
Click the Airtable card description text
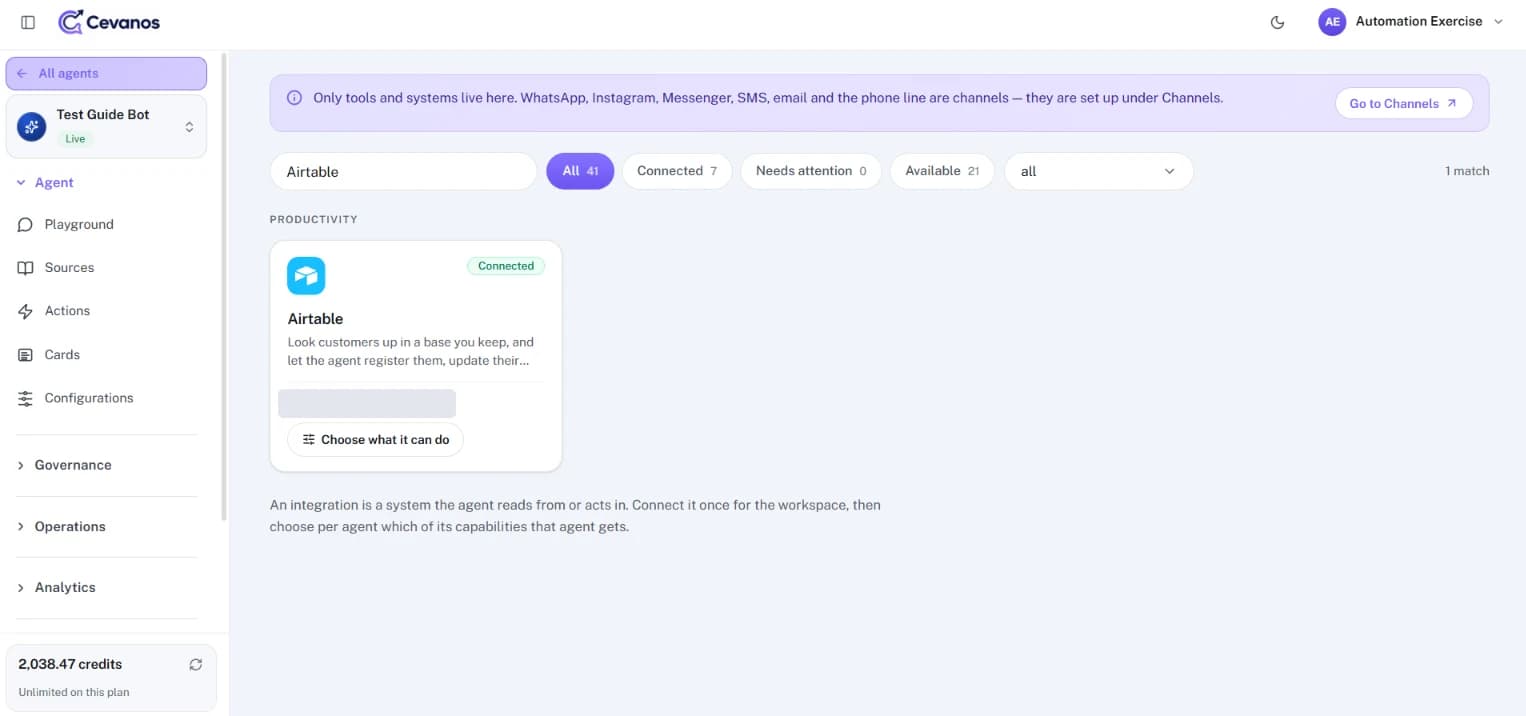411,351
